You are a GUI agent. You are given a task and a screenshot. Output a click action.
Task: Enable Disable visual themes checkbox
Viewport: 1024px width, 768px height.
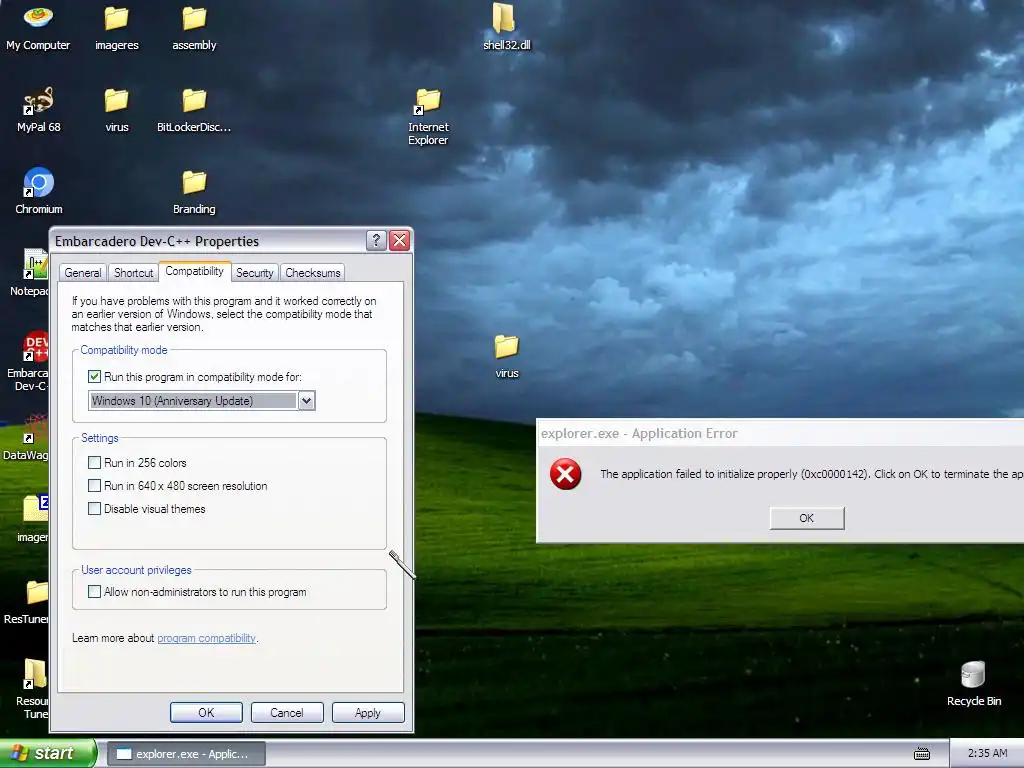pos(95,508)
